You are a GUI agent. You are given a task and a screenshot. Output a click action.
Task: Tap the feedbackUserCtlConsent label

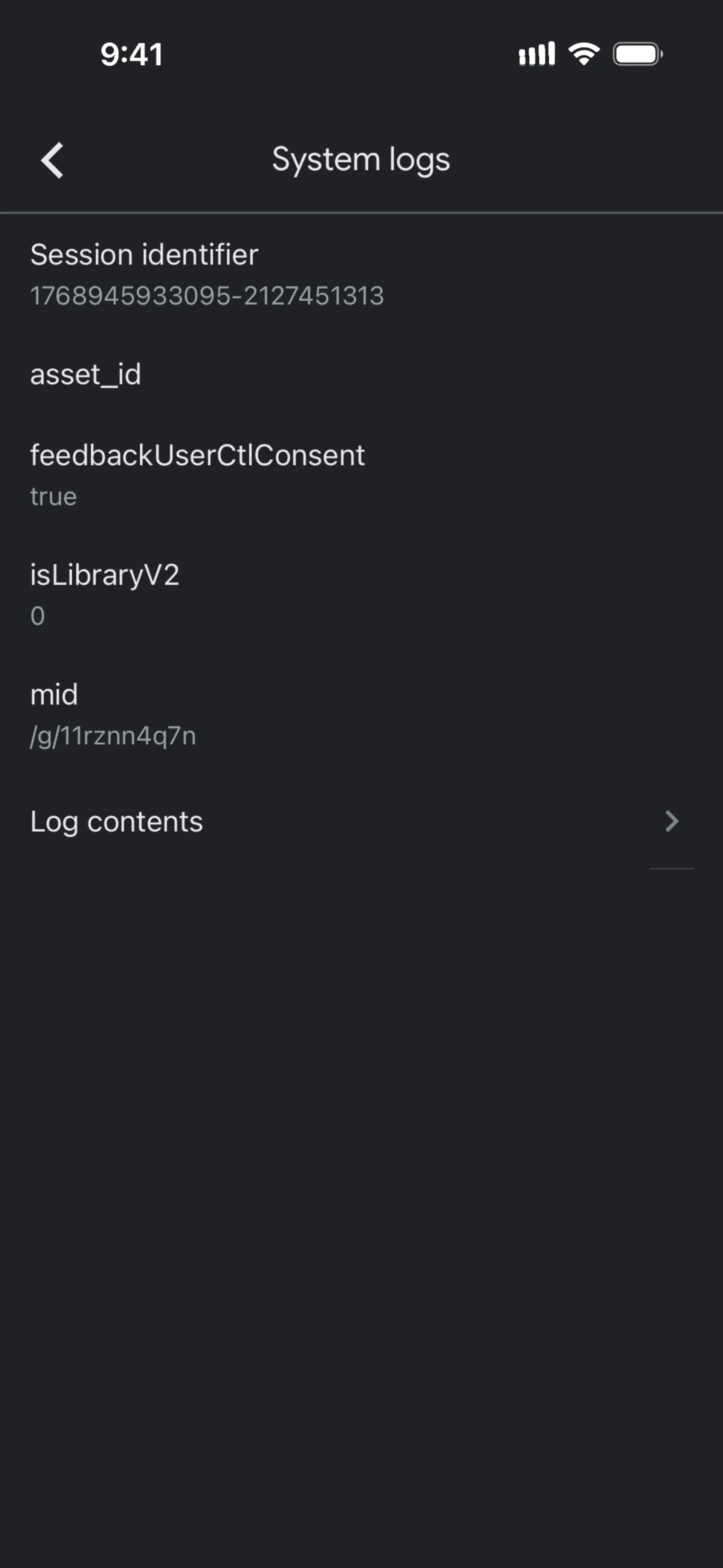click(197, 455)
